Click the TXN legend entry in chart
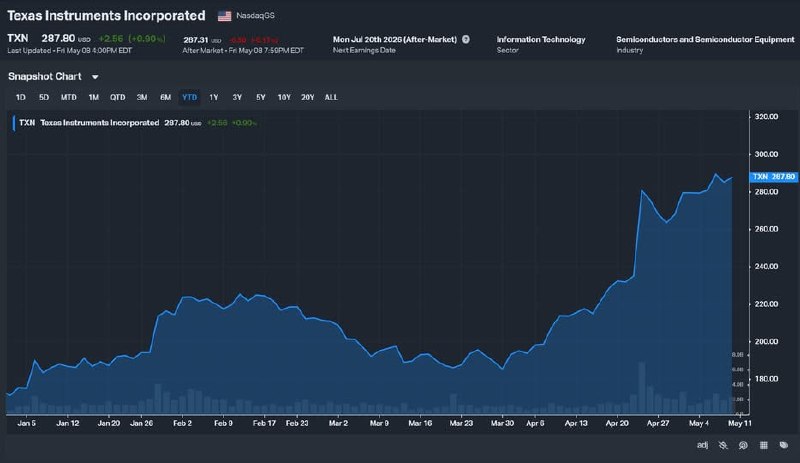800x463 pixels. click(89, 123)
